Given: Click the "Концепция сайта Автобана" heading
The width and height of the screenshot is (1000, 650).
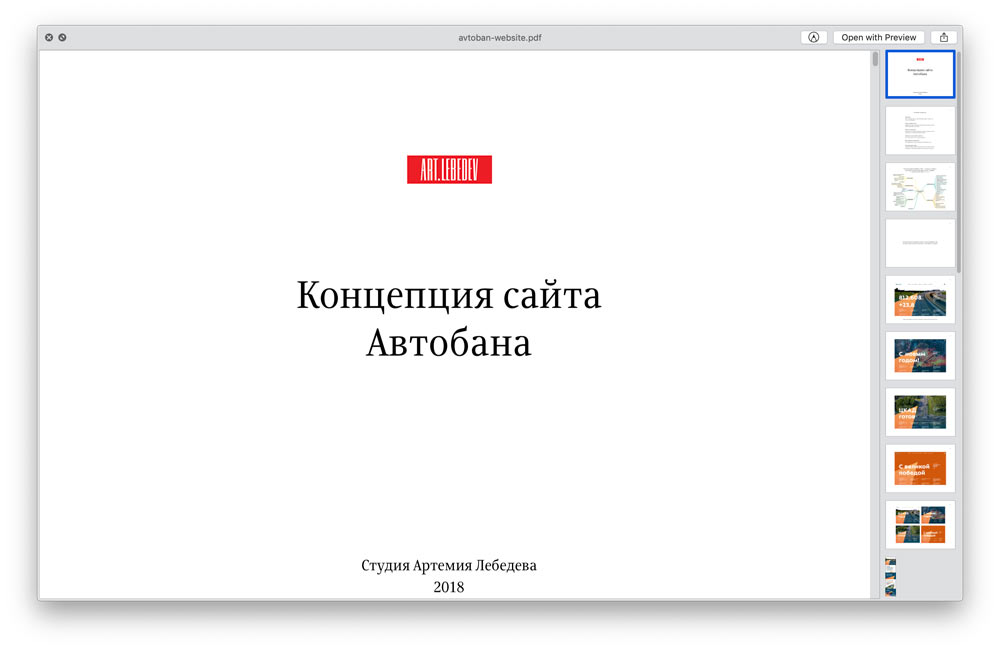Looking at the screenshot, I should coord(449,319).
